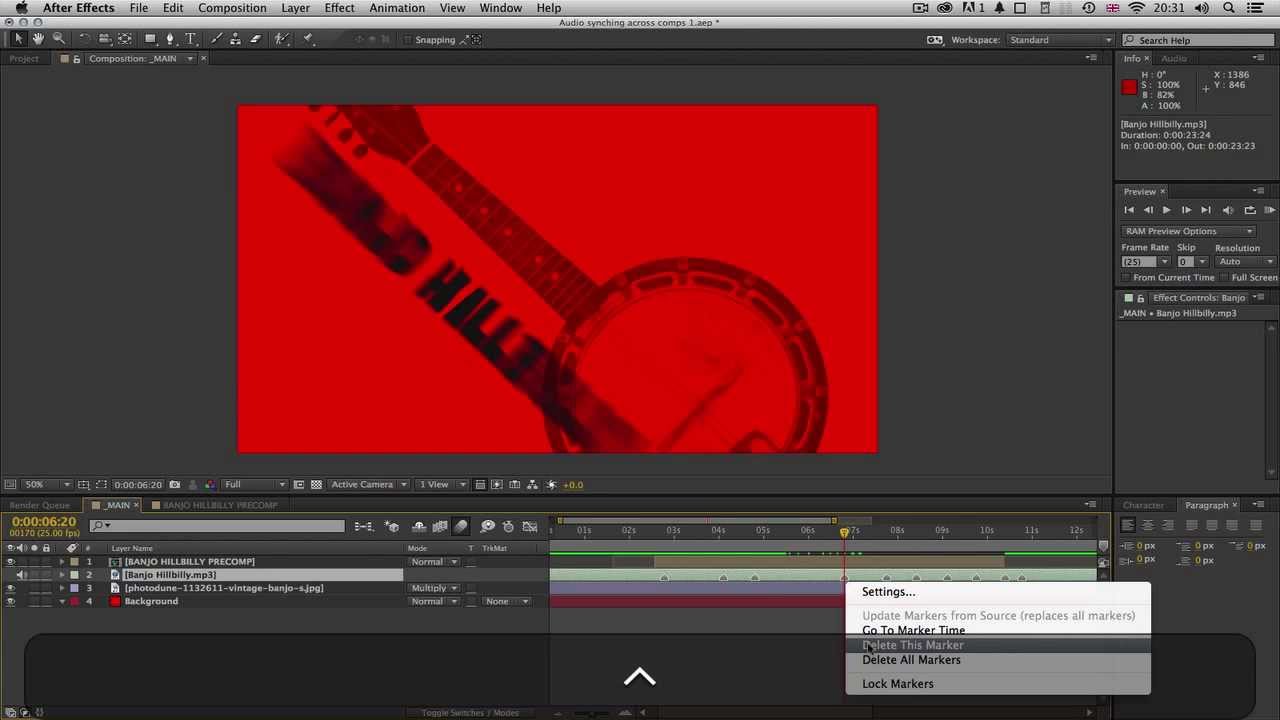Viewport: 1280px width, 720px height.
Task: Select the Zoom magnifier tool
Action: click(x=58, y=39)
